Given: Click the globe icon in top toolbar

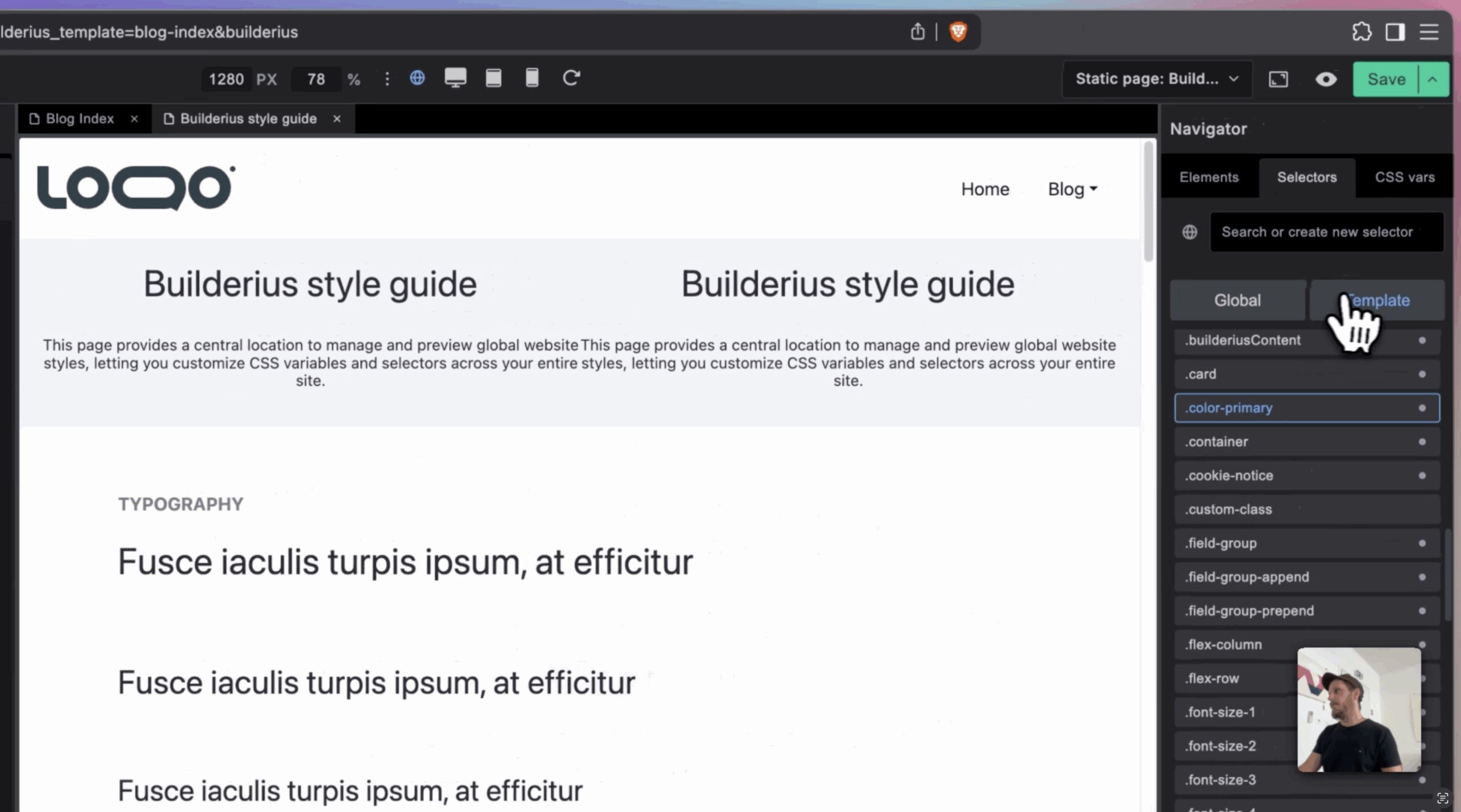Looking at the screenshot, I should [x=417, y=78].
